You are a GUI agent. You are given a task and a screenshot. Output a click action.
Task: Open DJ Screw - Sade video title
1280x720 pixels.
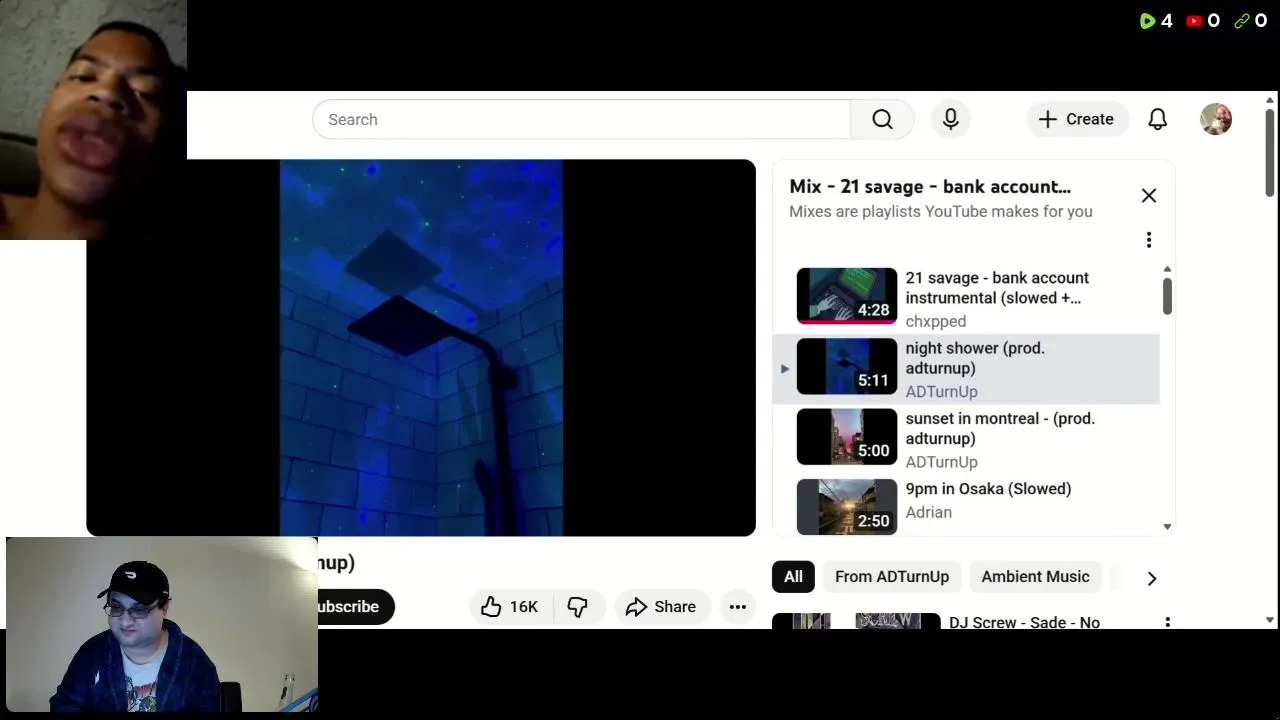tap(1024, 622)
